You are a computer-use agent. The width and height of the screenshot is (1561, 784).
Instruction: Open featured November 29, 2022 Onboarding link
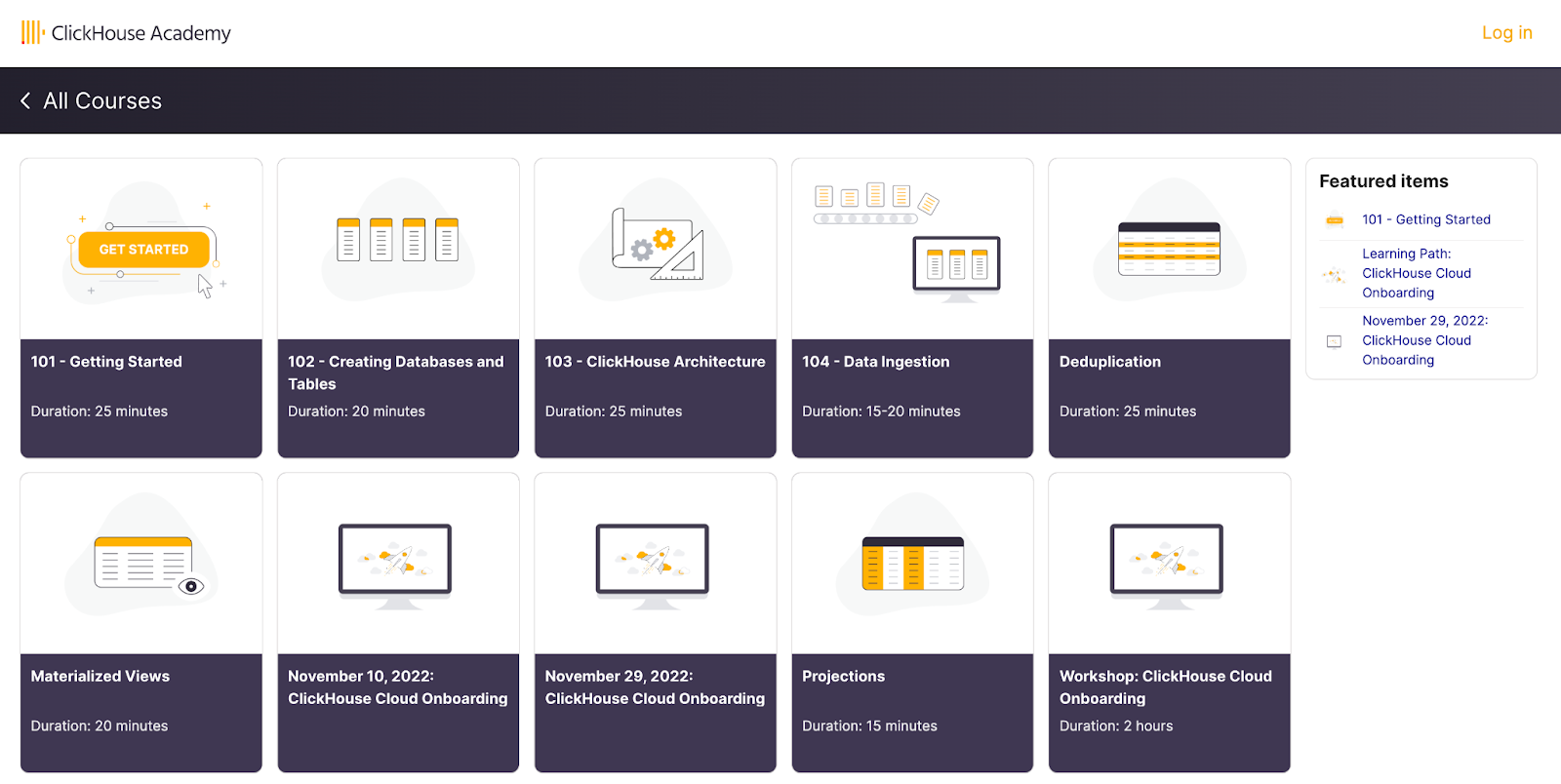pos(1424,340)
